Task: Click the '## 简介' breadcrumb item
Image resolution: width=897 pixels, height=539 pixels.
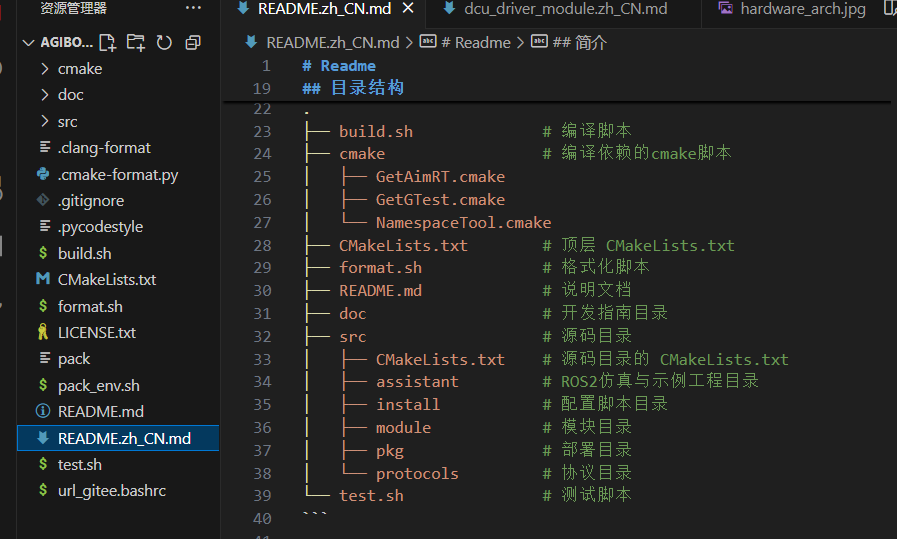Action: [x=578, y=43]
